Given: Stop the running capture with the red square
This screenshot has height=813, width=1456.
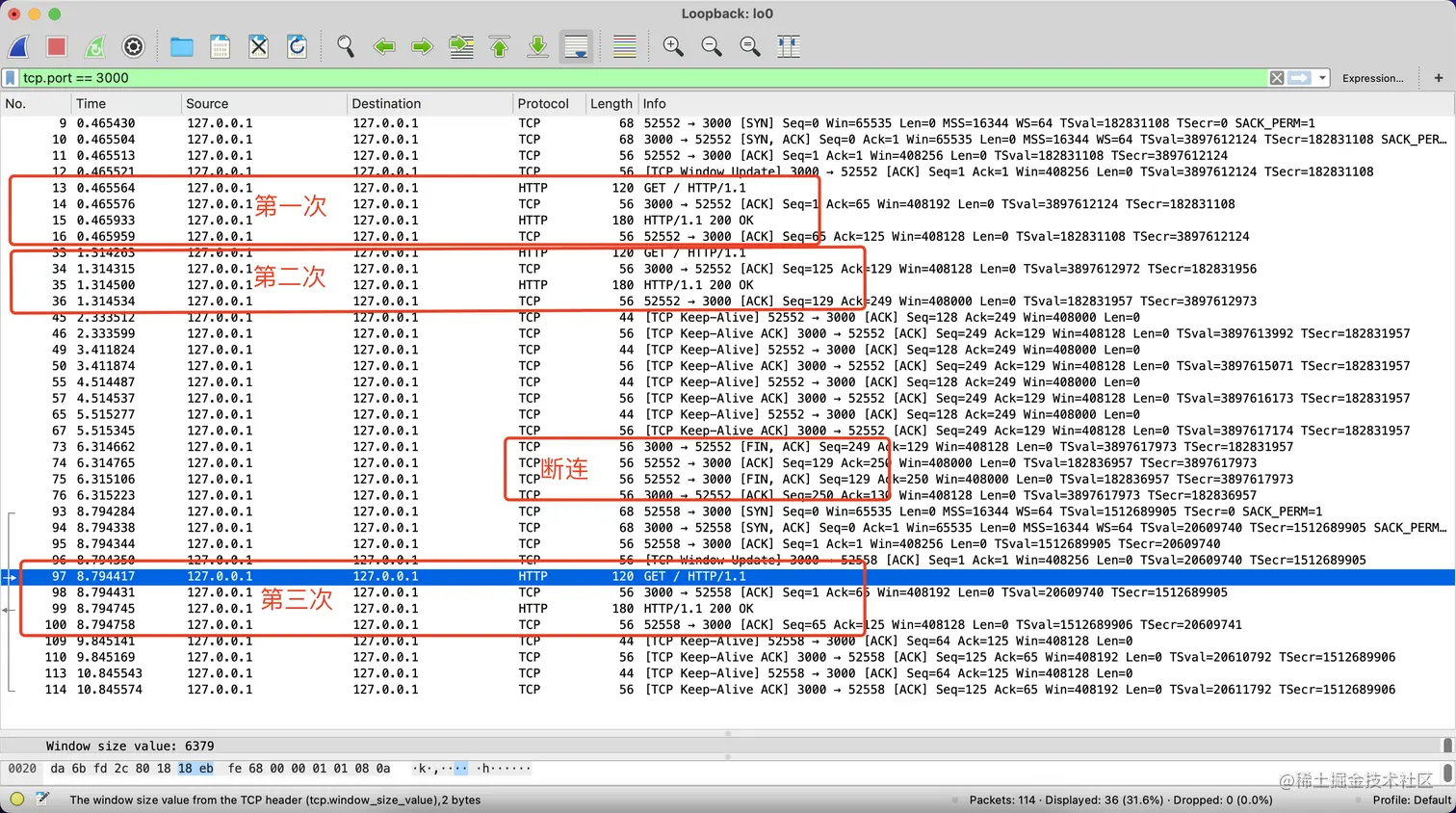Looking at the screenshot, I should click(x=57, y=46).
